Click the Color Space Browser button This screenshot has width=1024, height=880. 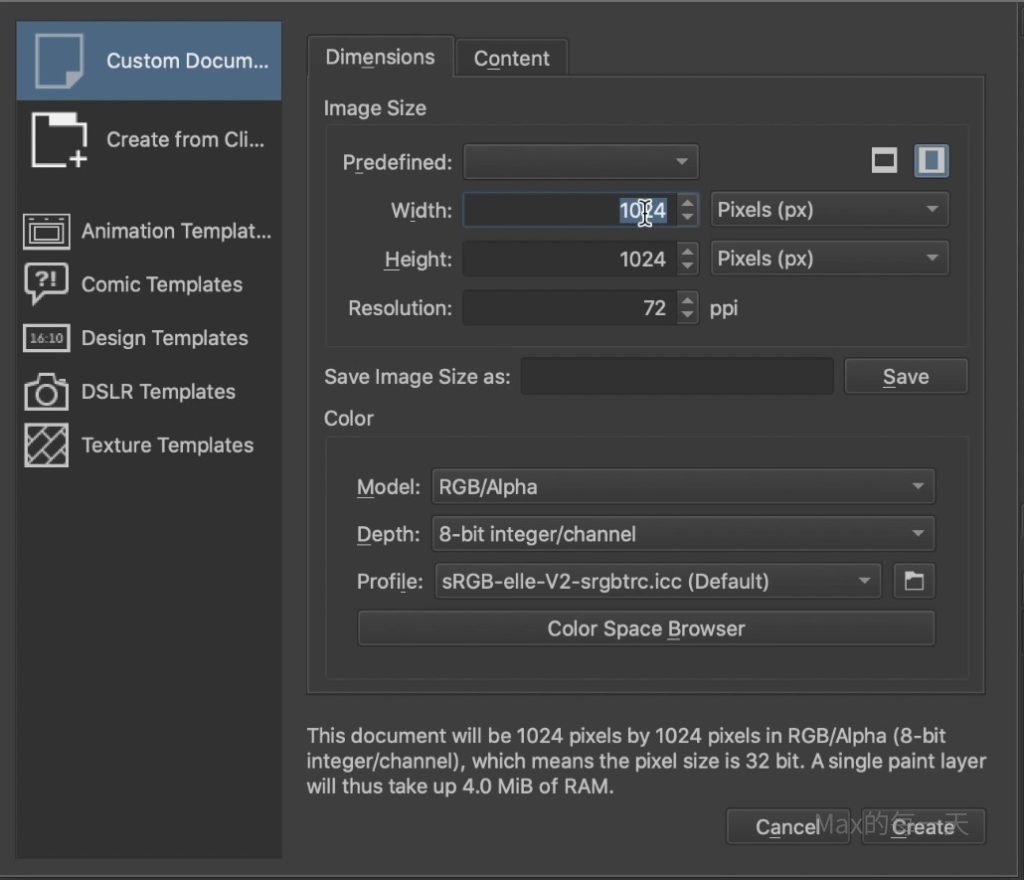click(646, 629)
